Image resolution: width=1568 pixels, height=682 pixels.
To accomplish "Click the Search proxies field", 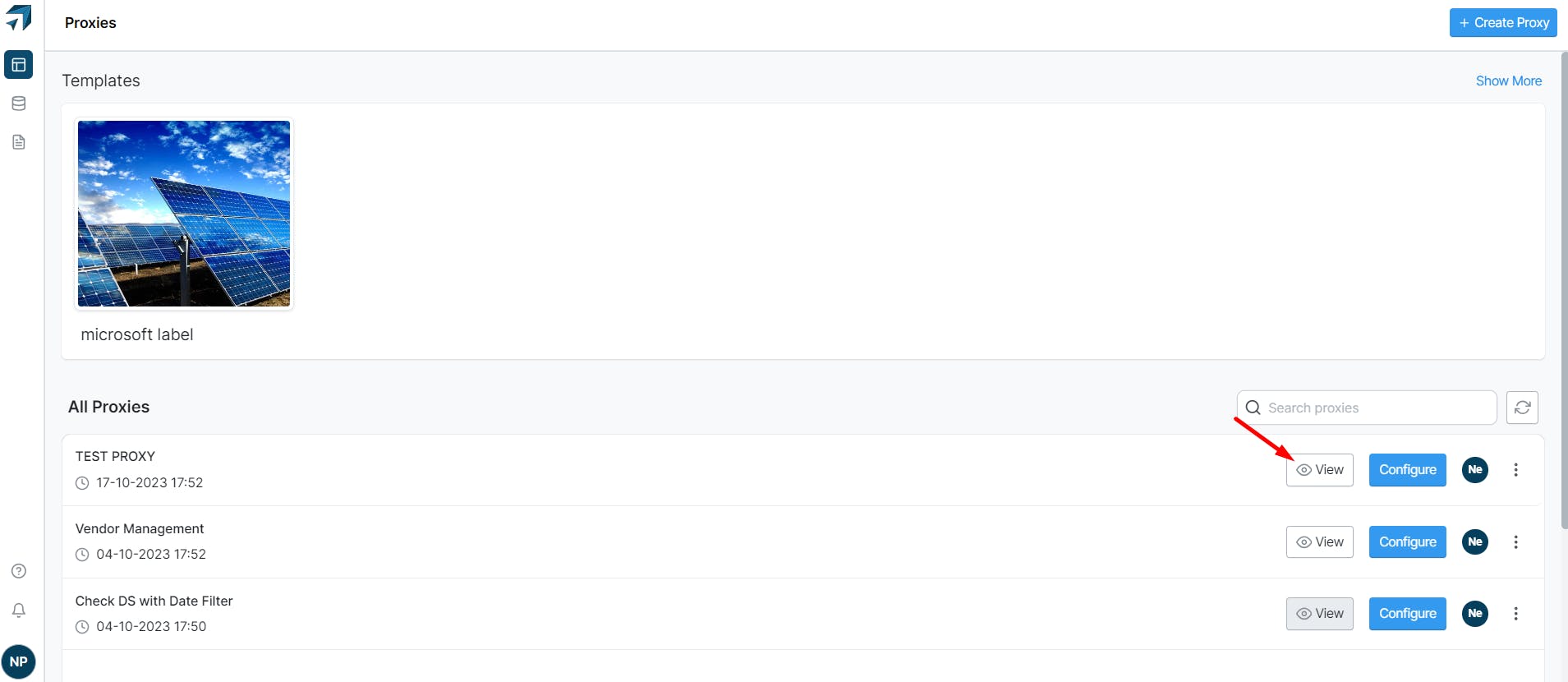I will tap(1367, 408).
